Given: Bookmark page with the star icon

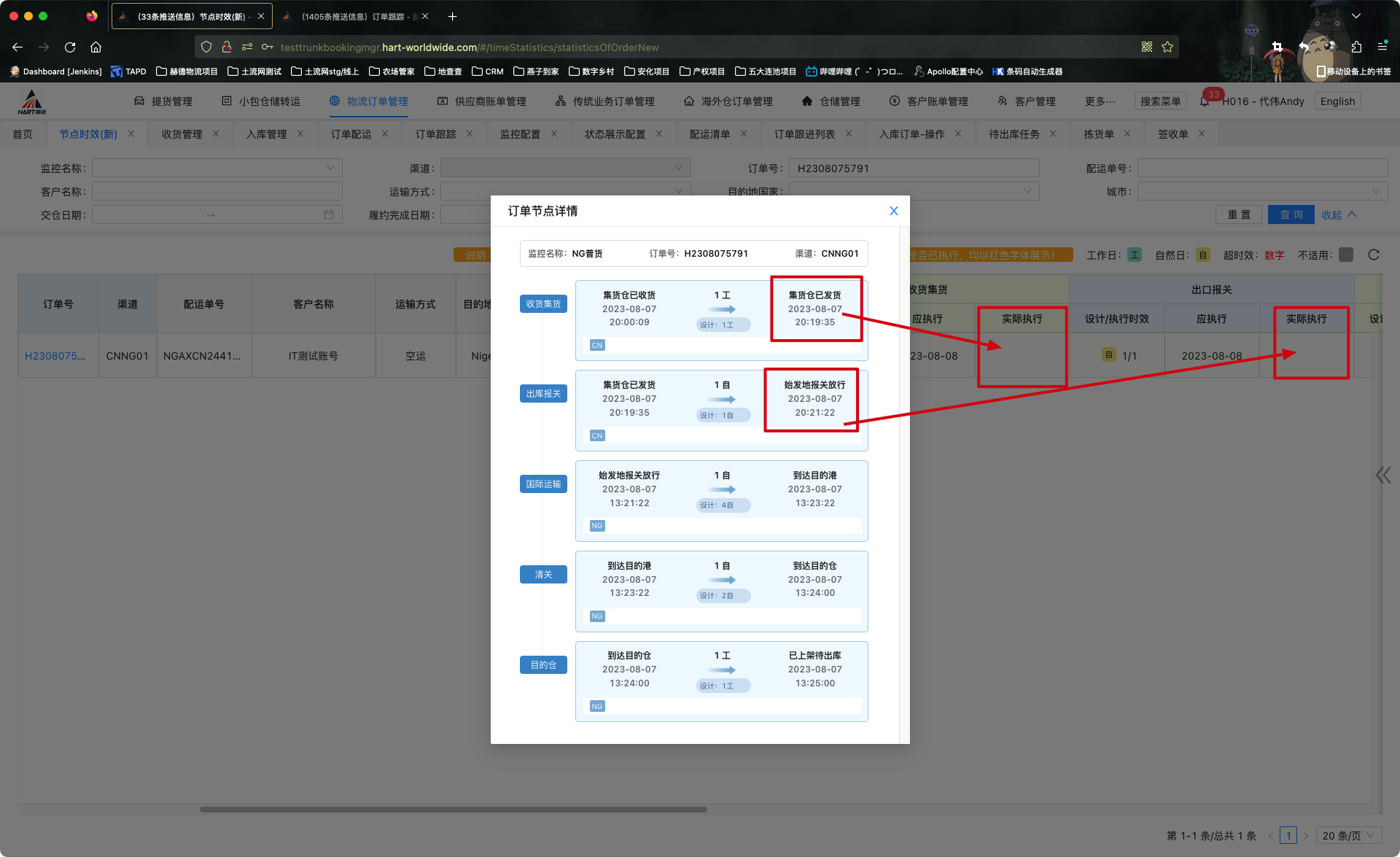Looking at the screenshot, I should coord(1167,47).
